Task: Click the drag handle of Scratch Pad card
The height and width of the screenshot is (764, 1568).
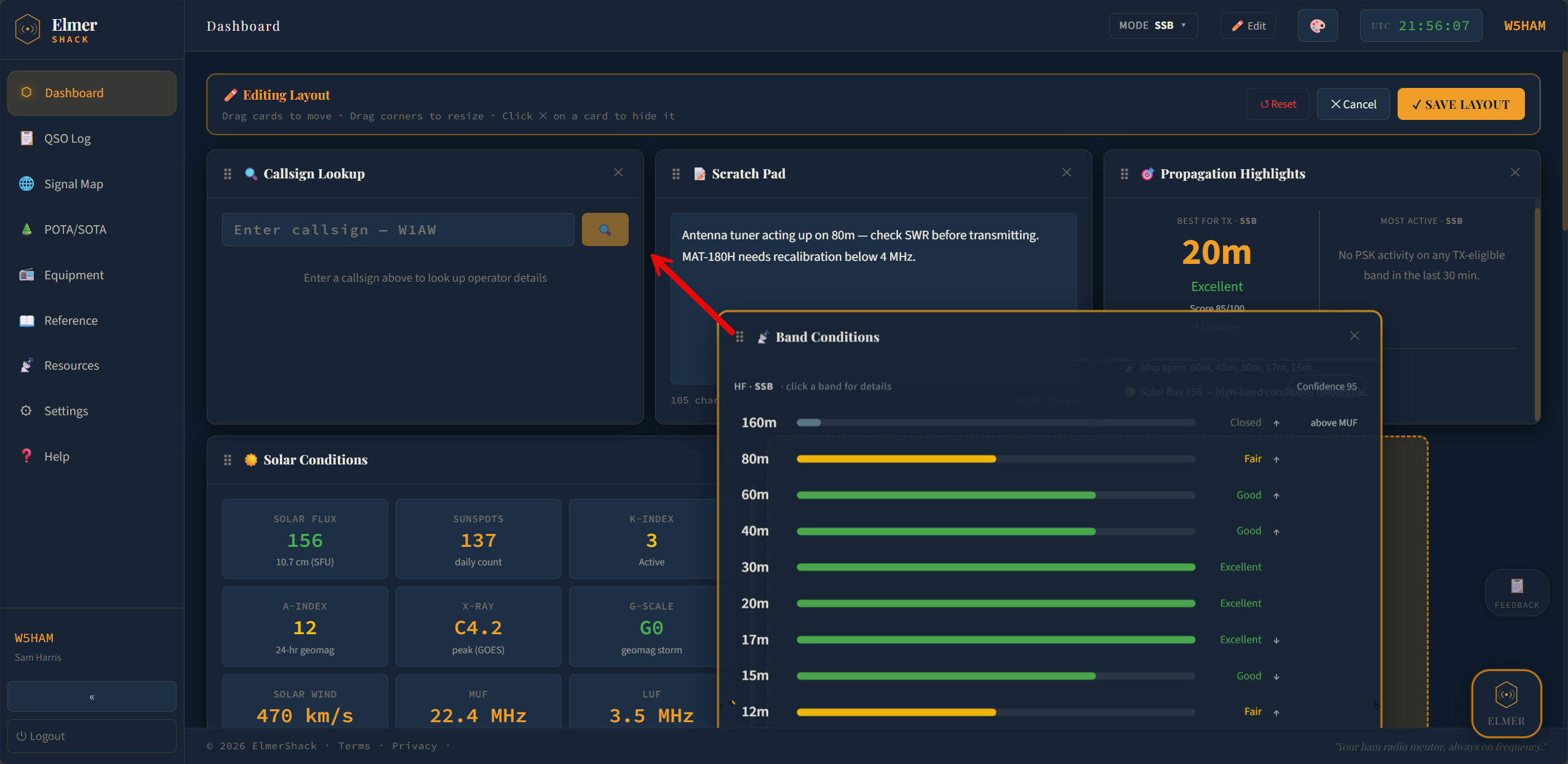Action: point(676,174)
